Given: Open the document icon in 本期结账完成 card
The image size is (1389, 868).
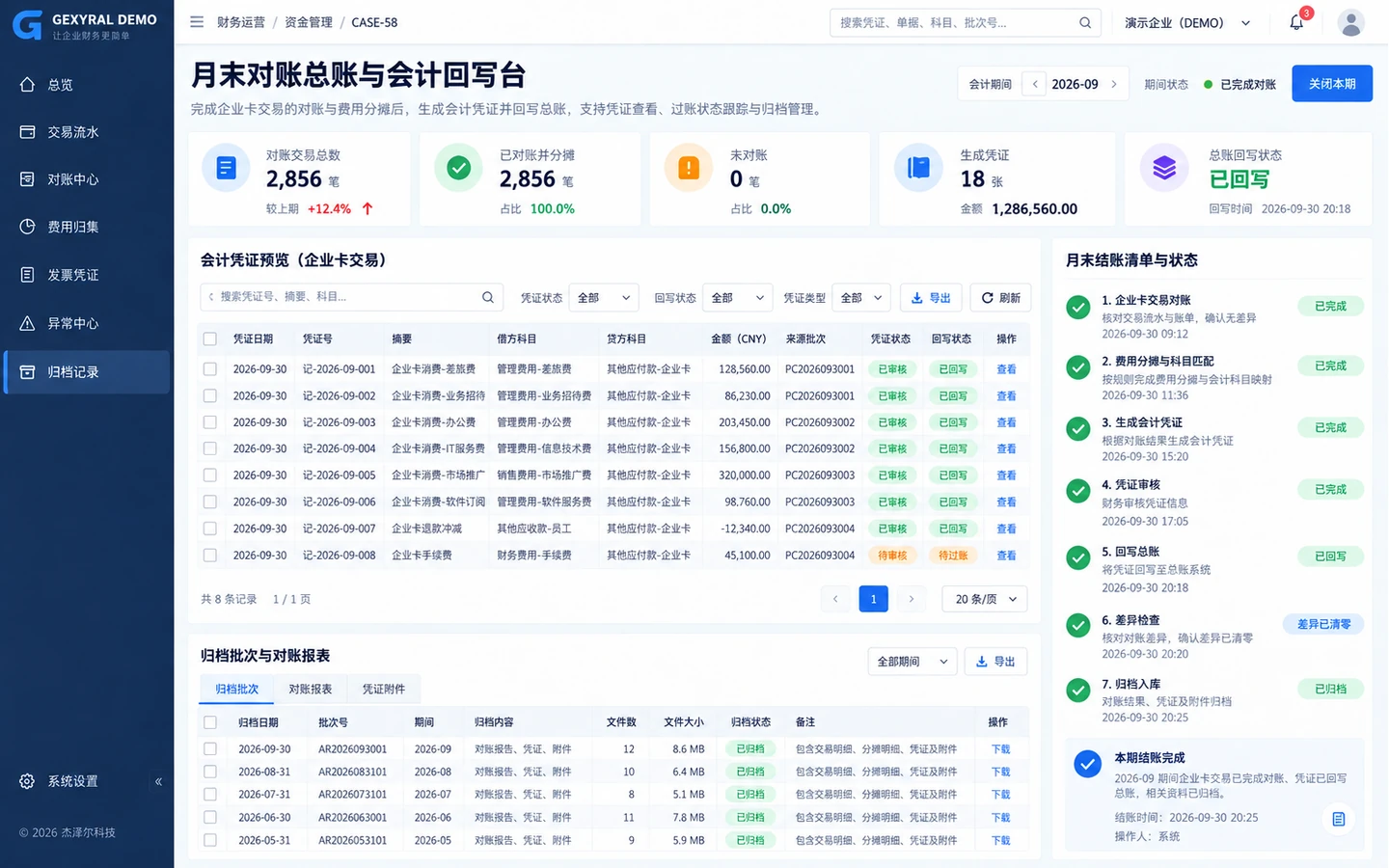Looking at the screenshot, I should (1338, 819).
